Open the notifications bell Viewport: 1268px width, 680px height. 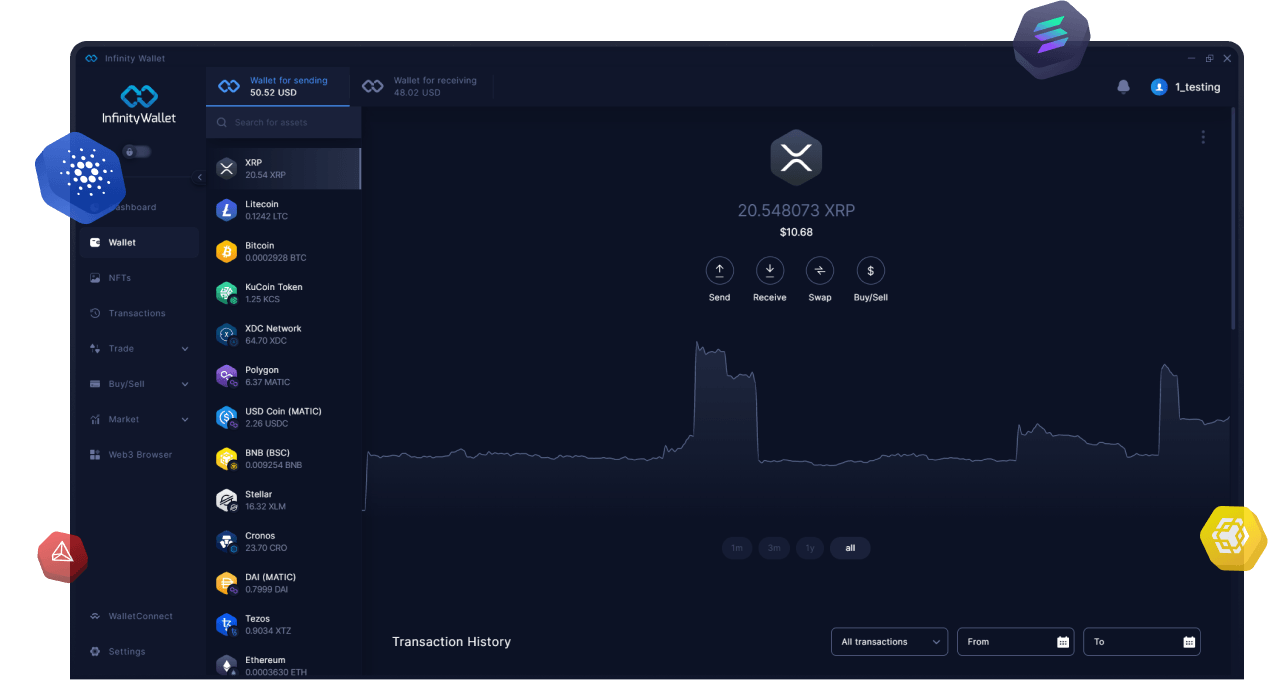pos(1123,87)
